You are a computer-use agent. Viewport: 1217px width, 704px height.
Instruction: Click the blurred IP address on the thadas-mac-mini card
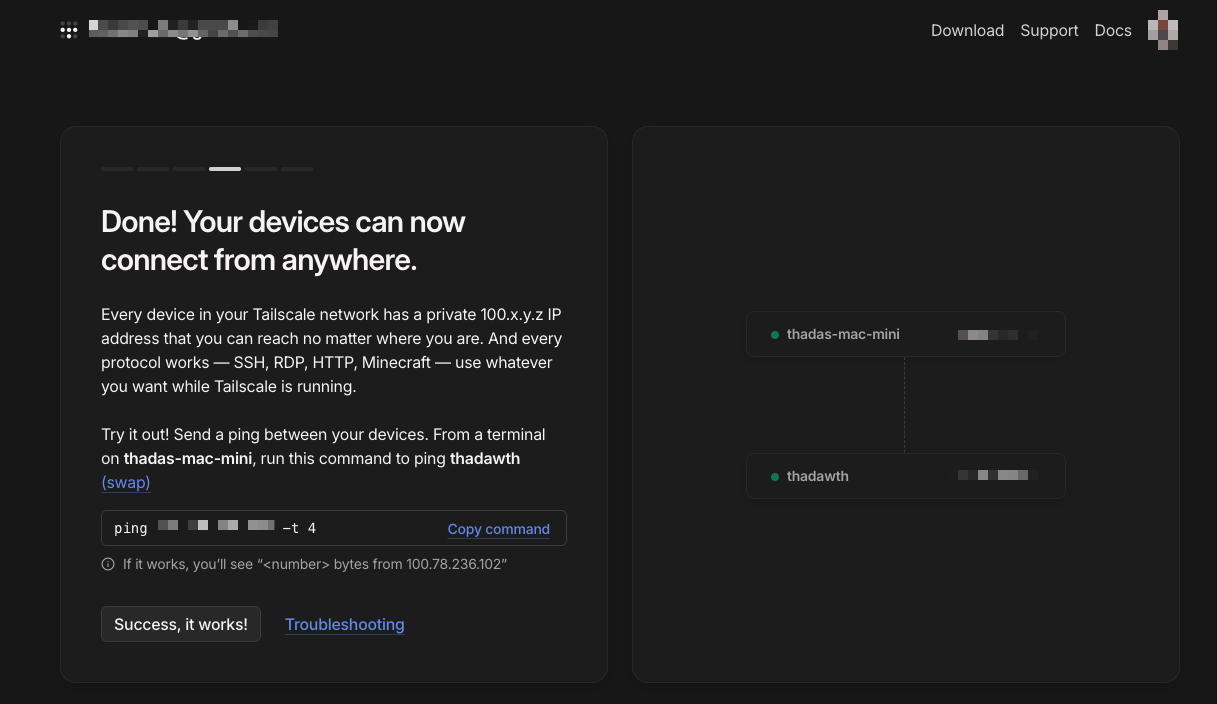997,335
